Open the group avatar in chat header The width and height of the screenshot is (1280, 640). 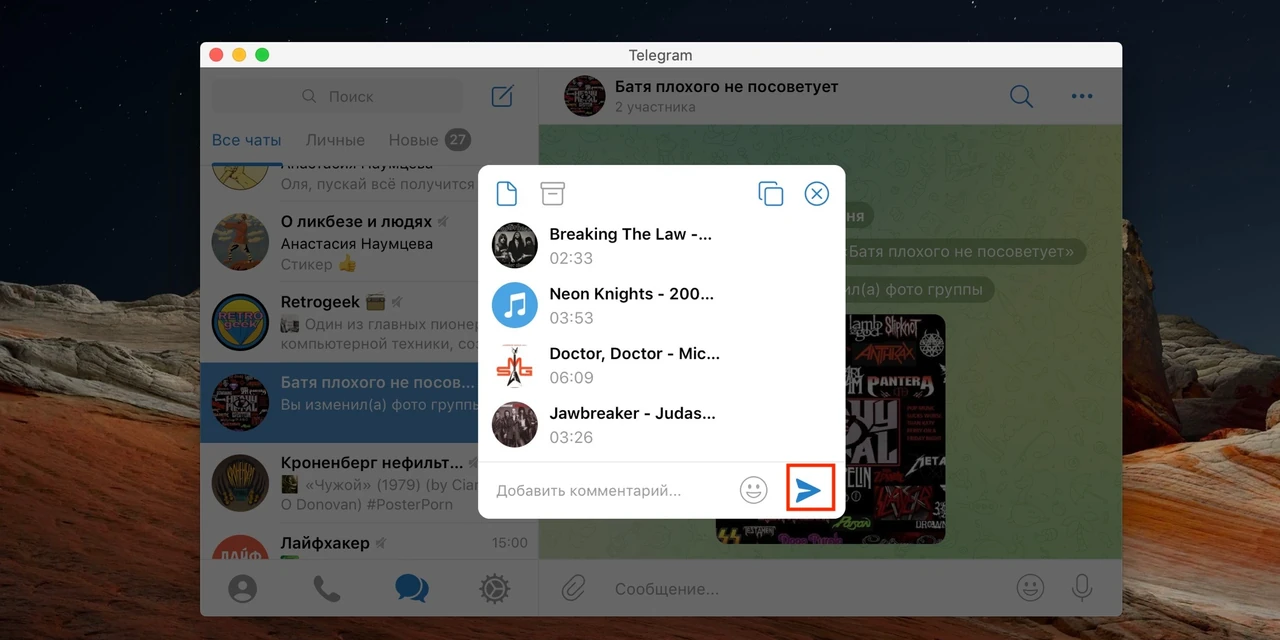(584, 96)
